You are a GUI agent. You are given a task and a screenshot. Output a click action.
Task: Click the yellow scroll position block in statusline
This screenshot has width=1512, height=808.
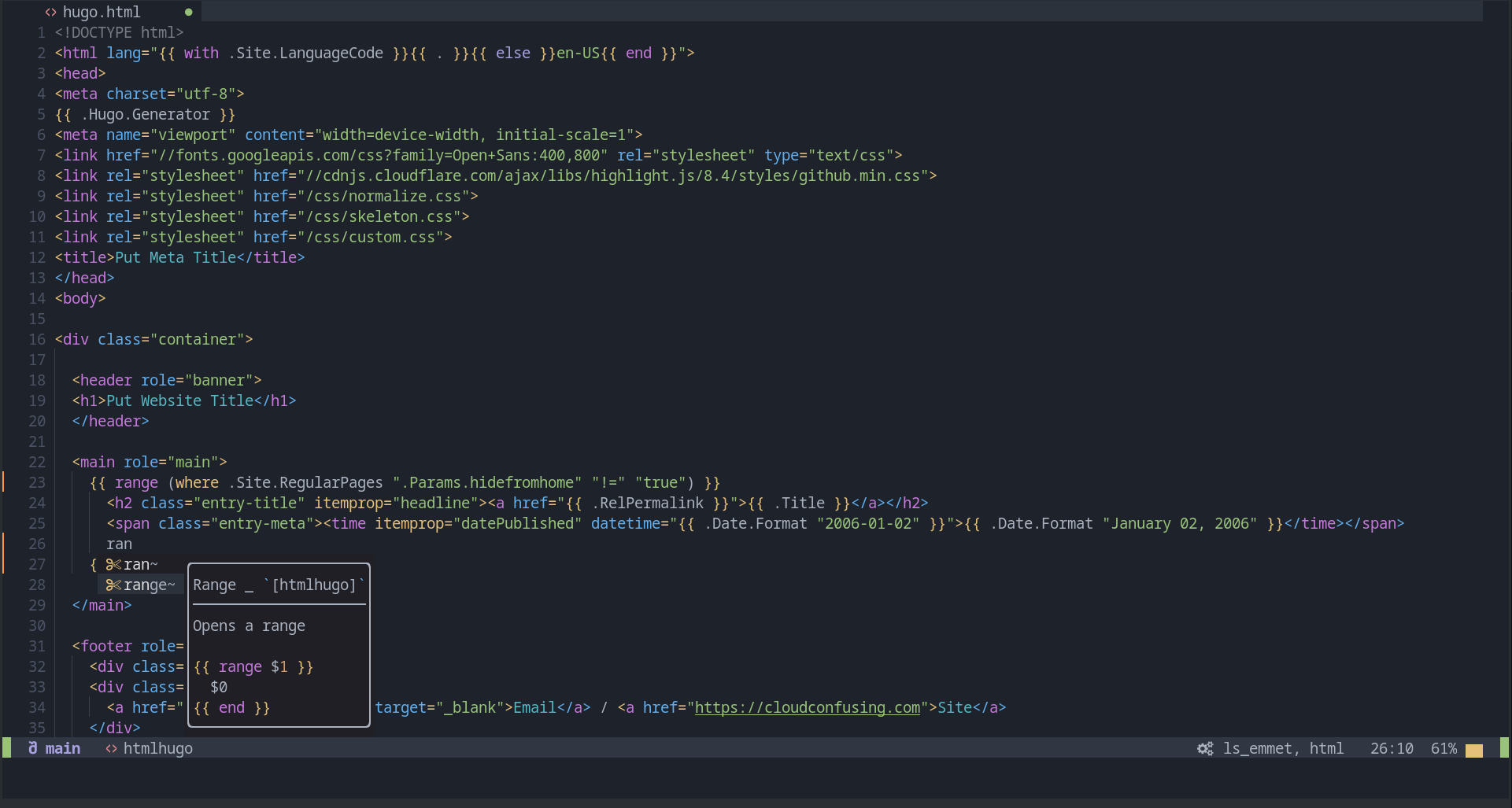1474,750
